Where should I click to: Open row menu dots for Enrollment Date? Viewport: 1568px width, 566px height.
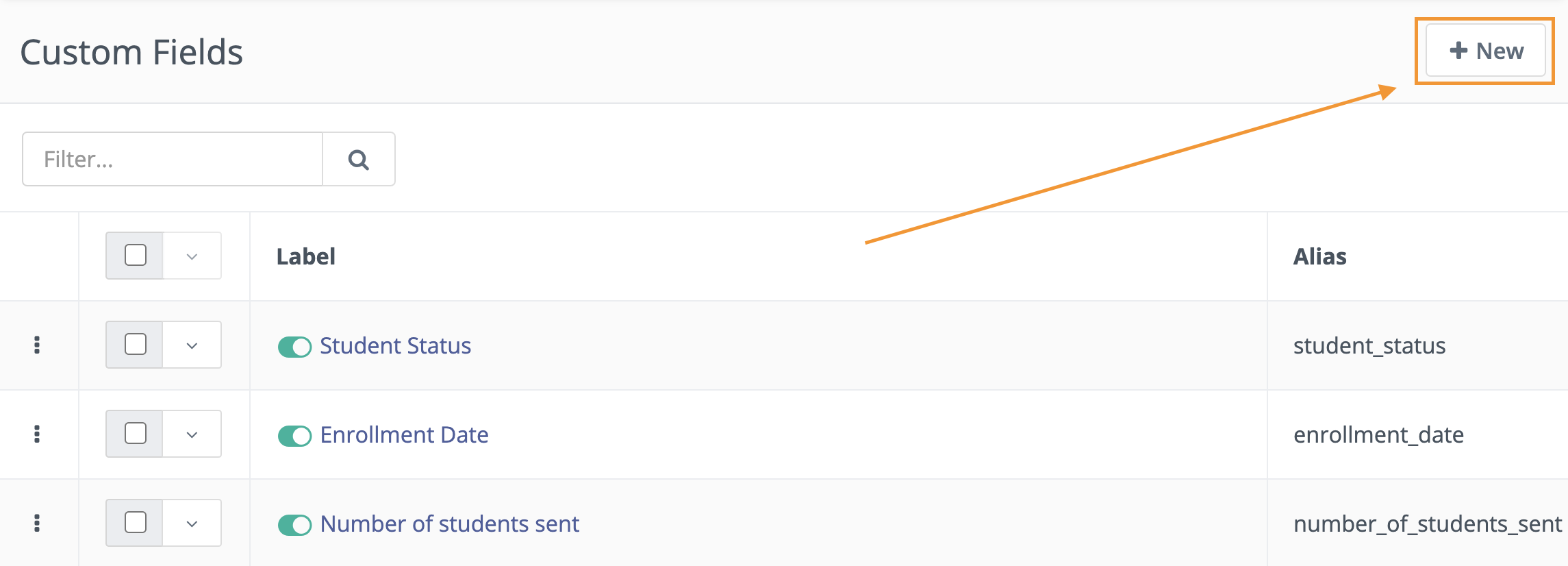(x=37, y=434)
